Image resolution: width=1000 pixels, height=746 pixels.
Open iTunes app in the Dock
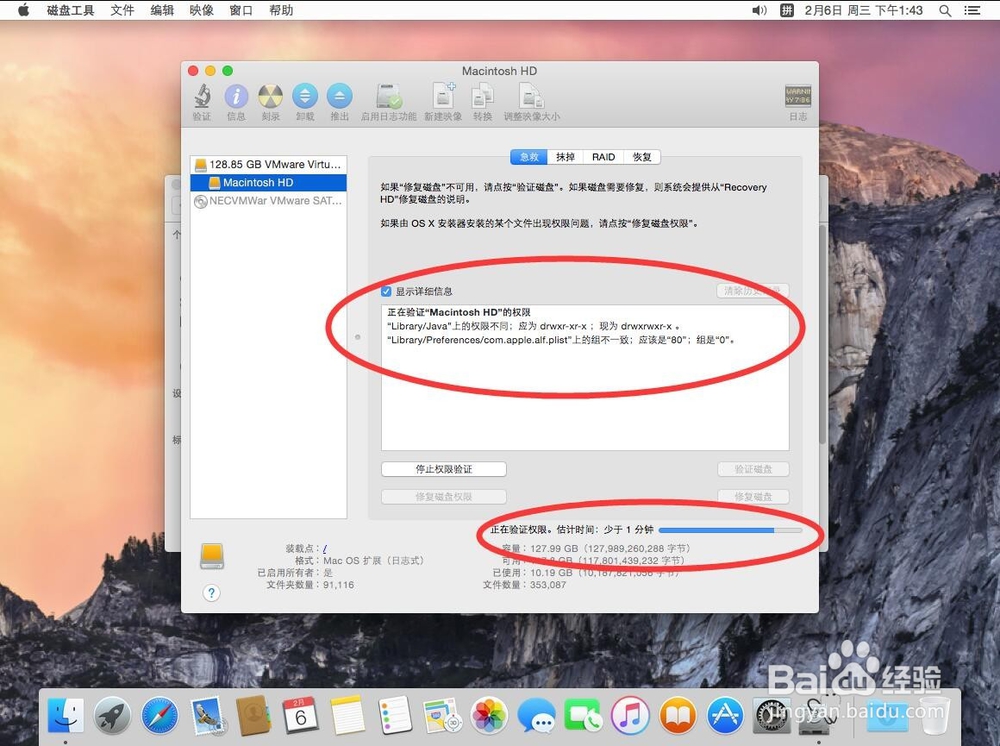pyautogui.click(x=630, y=715)
